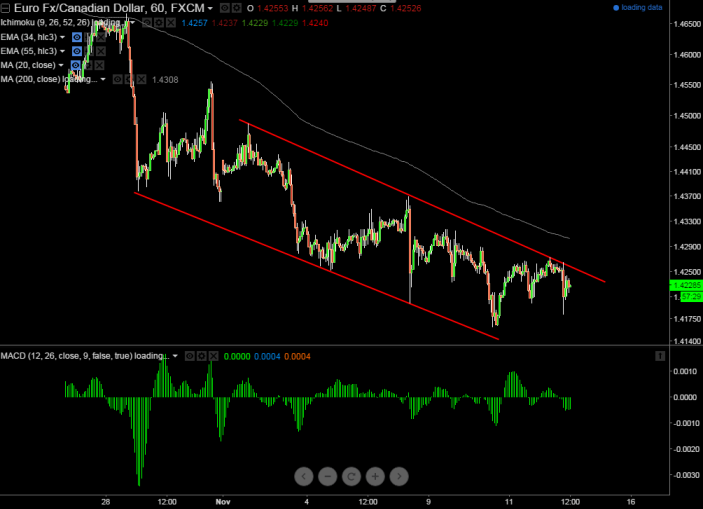Click the 16 date label on time axis
Viewport: 703px width, 509px height.
point(631,502)
